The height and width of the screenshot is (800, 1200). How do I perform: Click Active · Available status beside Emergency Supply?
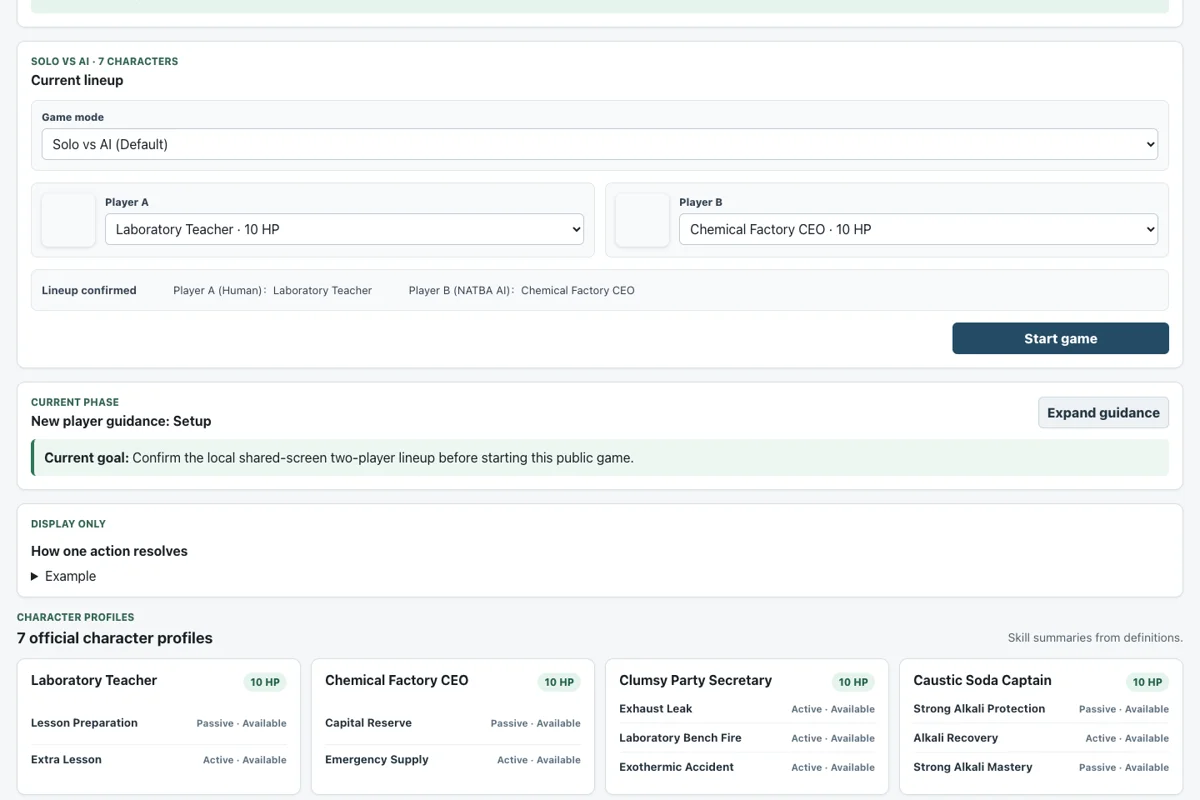click(539, 760)
